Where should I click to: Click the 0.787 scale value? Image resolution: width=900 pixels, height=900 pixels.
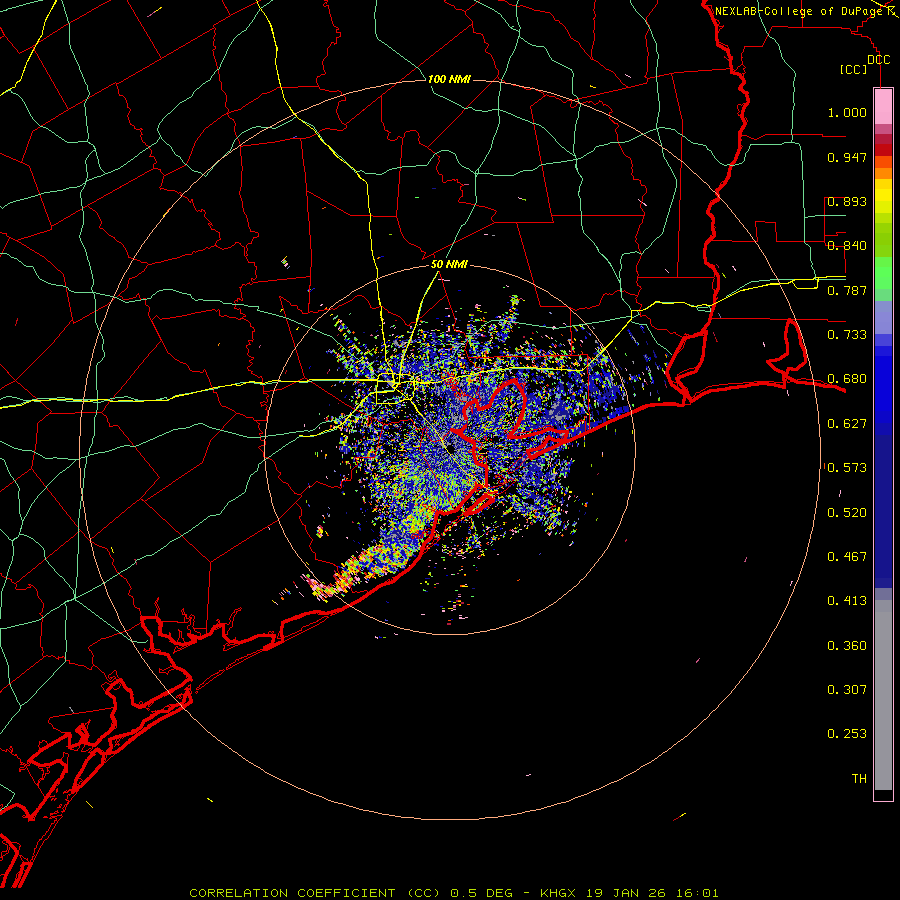tap(847, 290)
